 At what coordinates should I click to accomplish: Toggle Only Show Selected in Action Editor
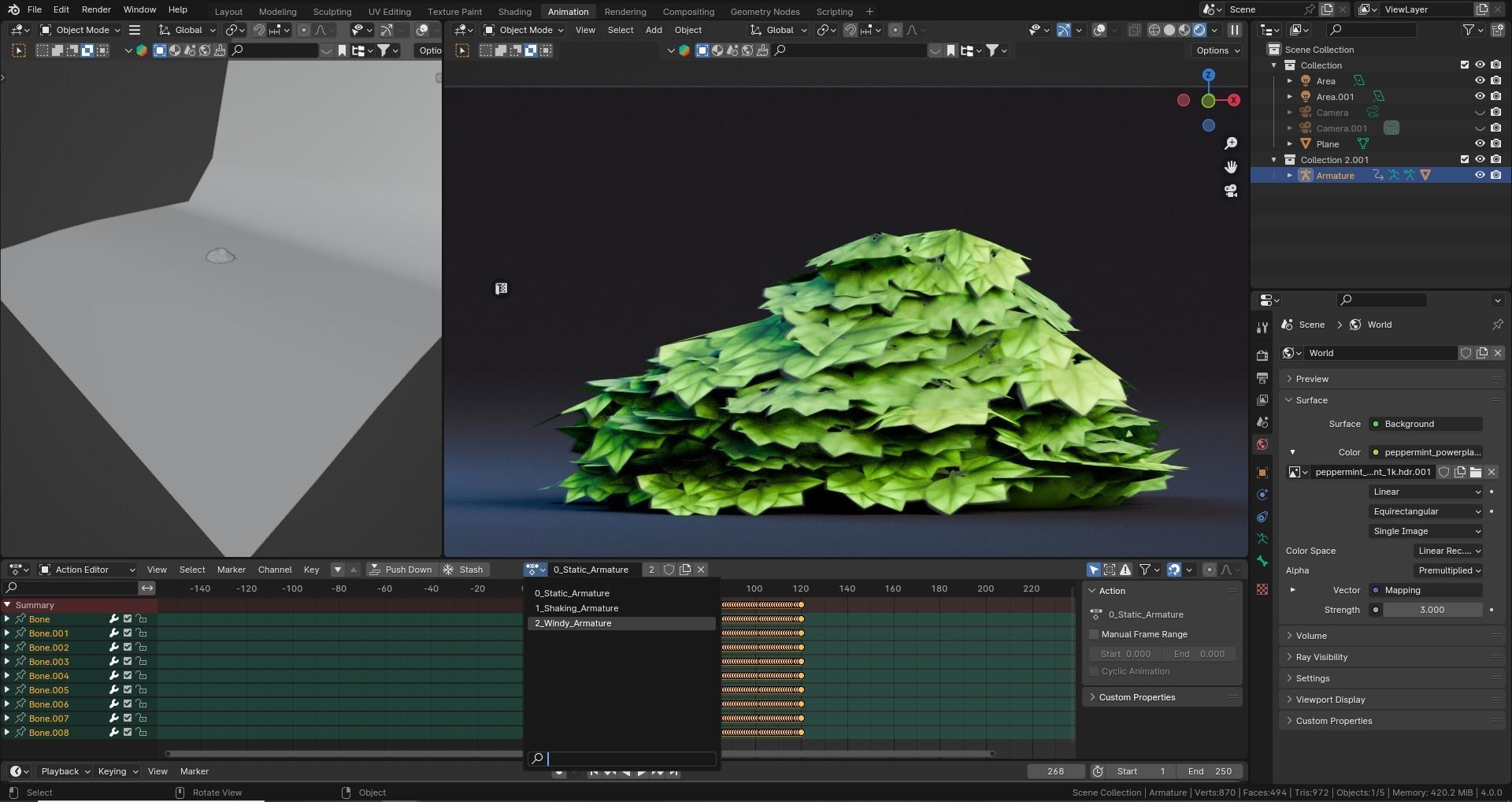(1094, 570)
